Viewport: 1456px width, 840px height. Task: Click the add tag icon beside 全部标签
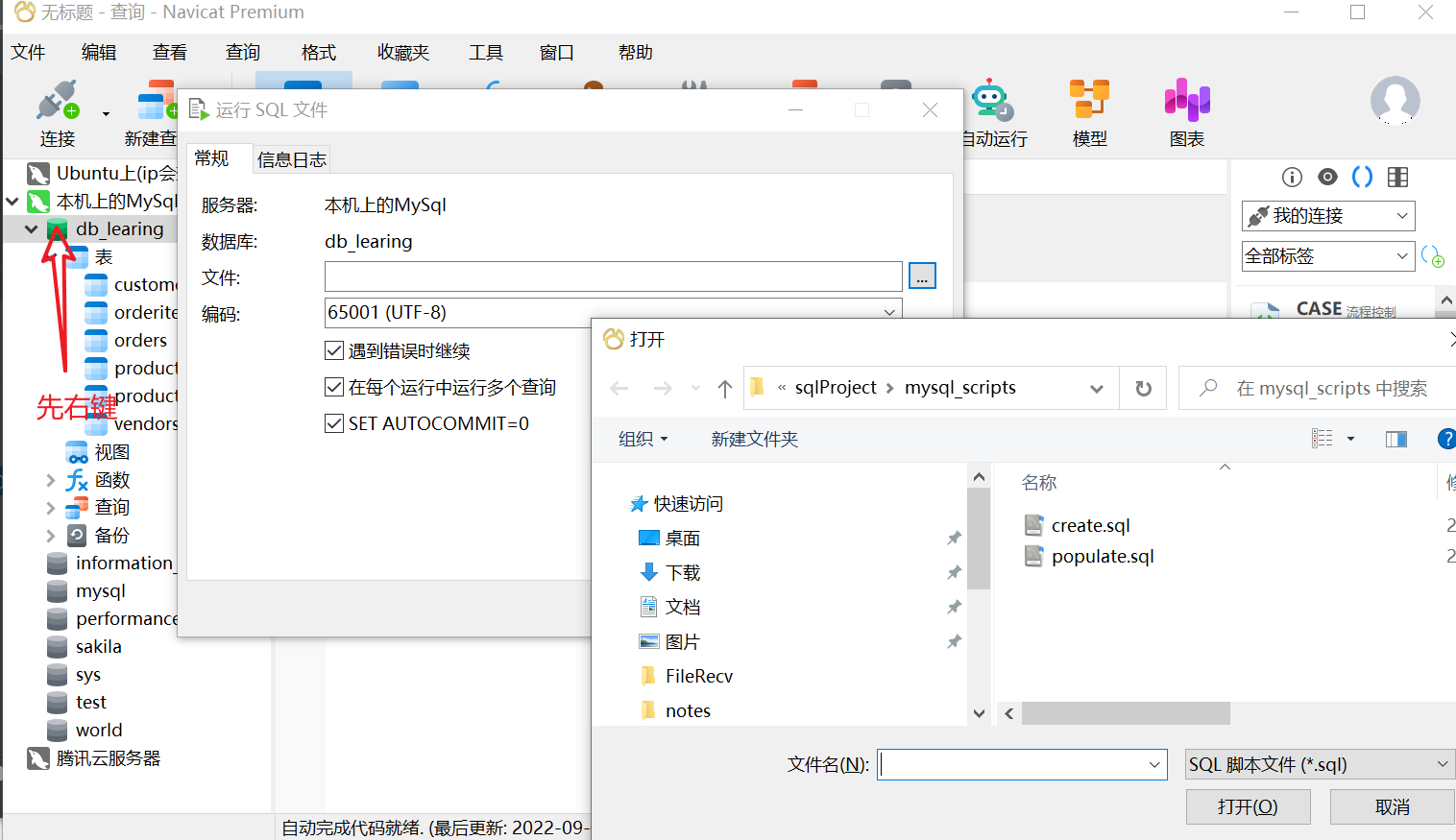coord(1432,256)
